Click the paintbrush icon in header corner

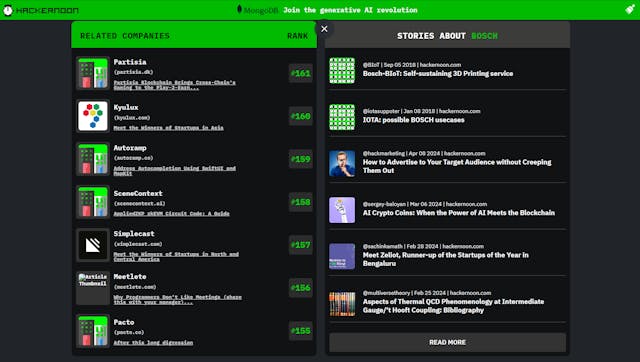[x=630, y=10]
